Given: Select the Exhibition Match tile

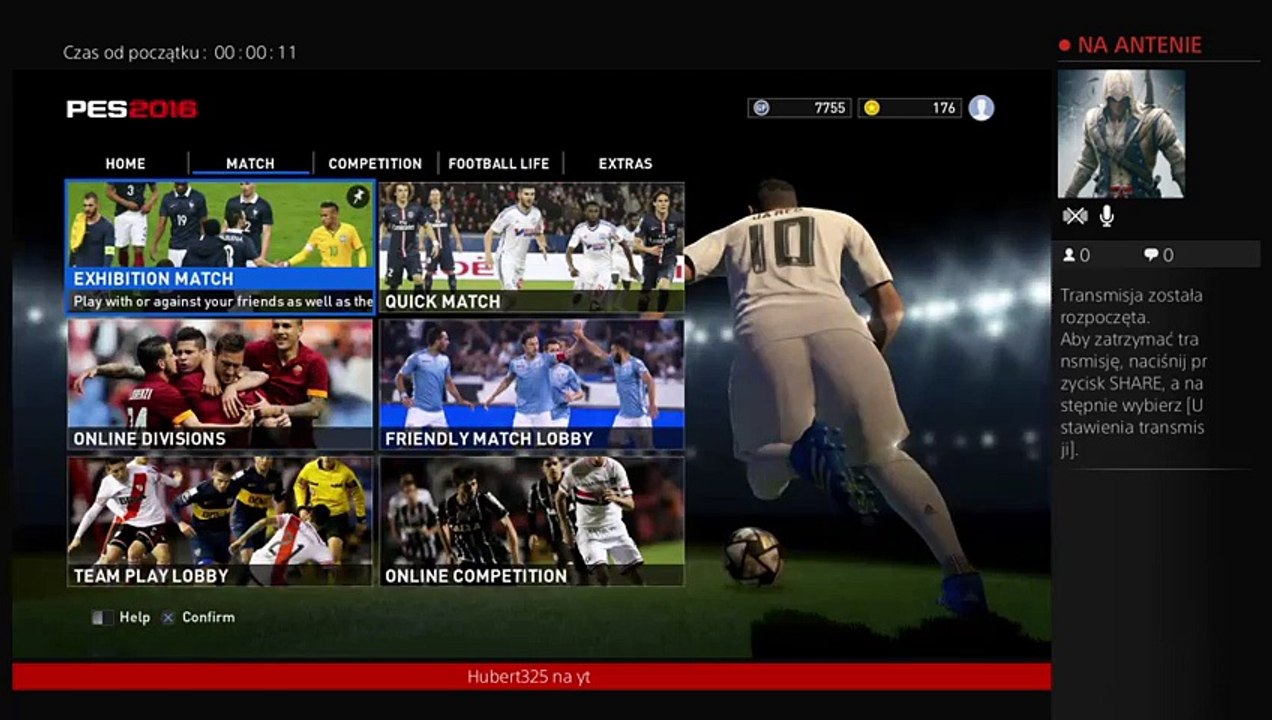Looking at the screenshot, I should [x=220, y=247].
